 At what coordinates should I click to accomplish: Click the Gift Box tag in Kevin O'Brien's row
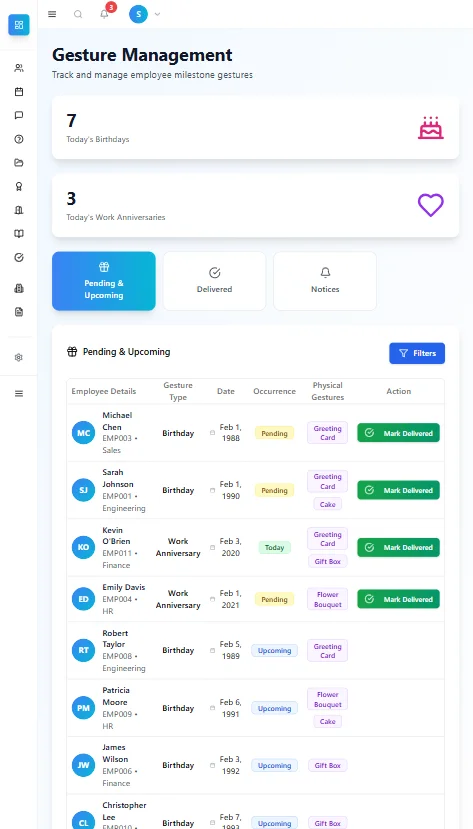(x=328, y=561)
